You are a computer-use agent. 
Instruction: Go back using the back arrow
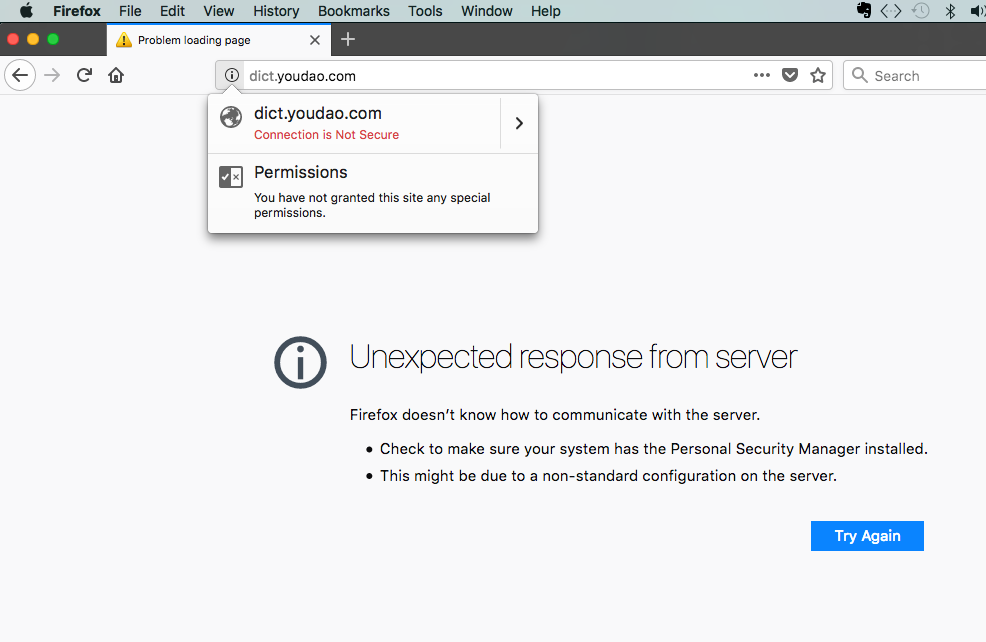pyautogui.click(x=20, y=75)
